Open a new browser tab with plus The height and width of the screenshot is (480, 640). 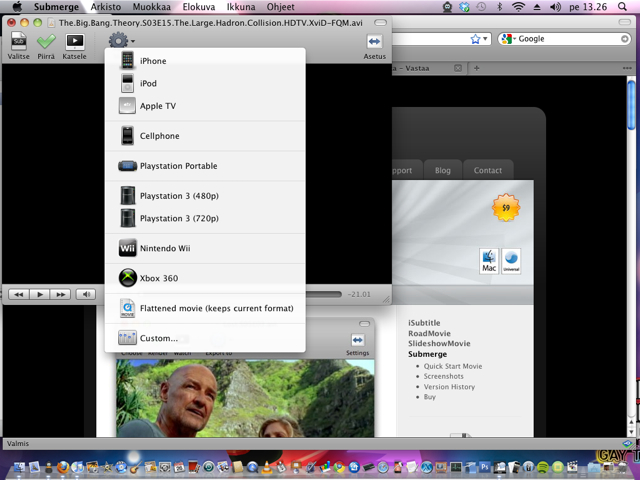pyautogui.click(x=476, y=68)
